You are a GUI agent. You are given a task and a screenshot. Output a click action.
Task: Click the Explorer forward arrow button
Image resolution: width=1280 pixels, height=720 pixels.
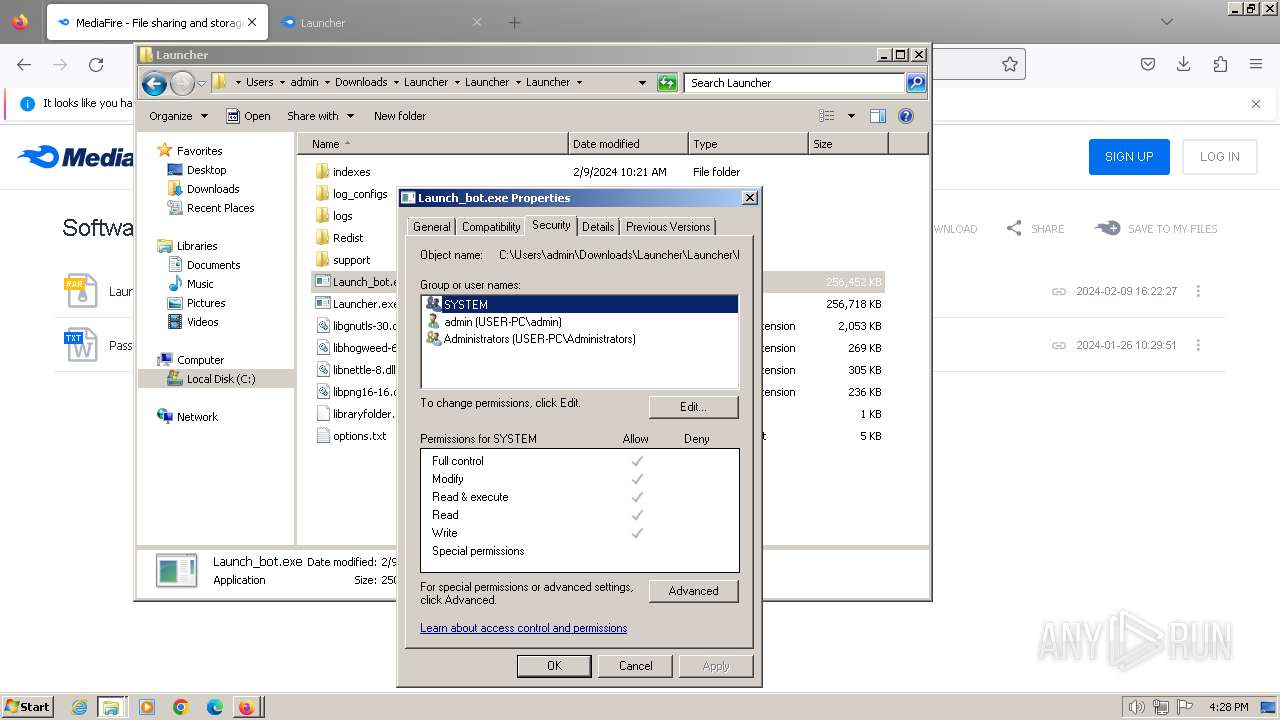(x=182, y=83)
